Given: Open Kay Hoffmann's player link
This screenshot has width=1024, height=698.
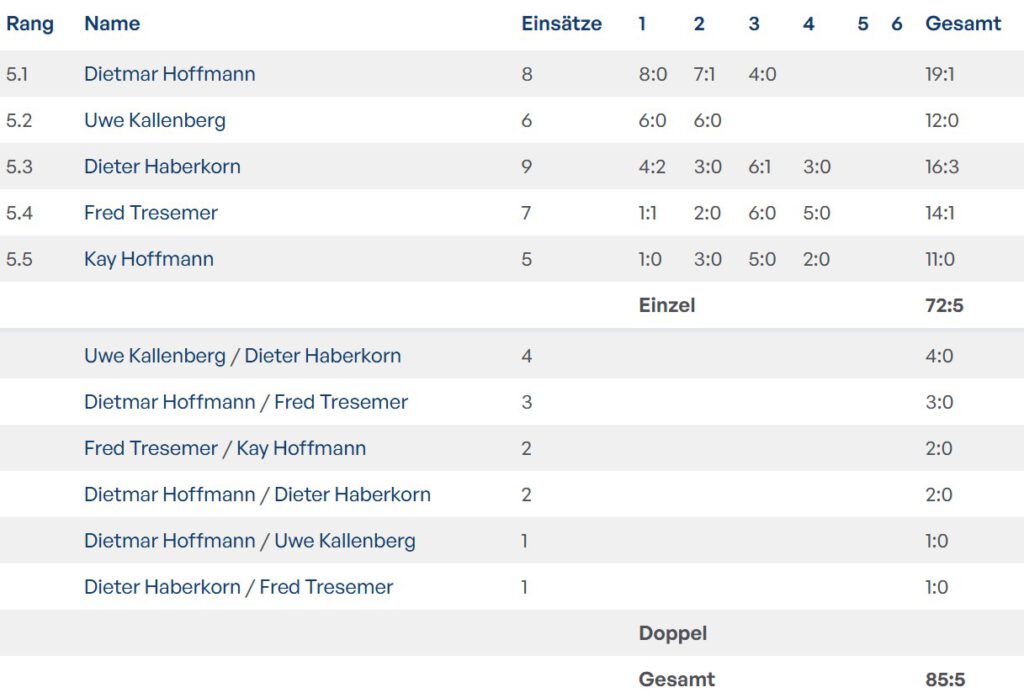Looking at the screenshot, I should [x=148, y=259].
